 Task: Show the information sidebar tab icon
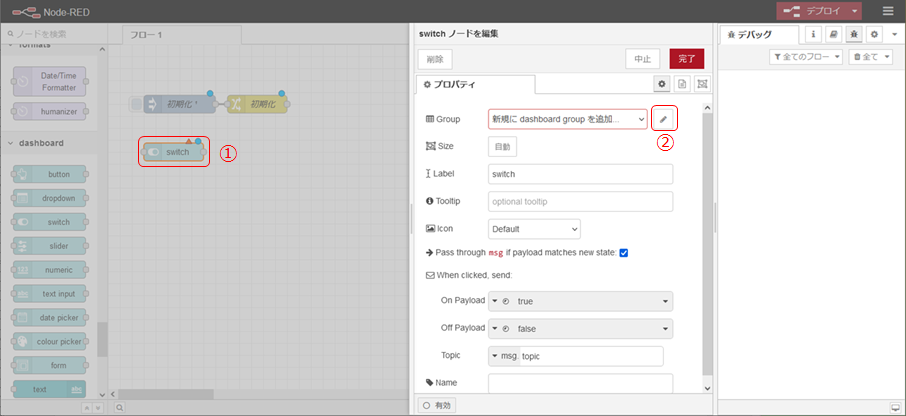coord(813,34)
